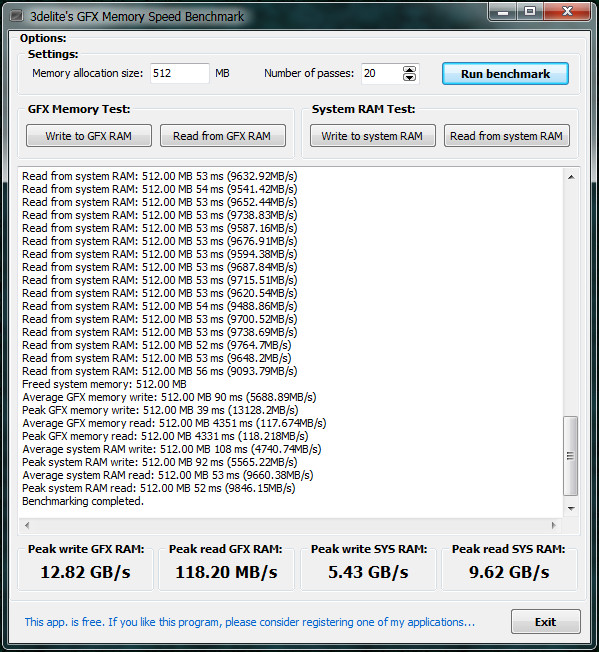Click the 'Peak write GFX RAM:' label
The image size is (599, 652).
(86, 549)
